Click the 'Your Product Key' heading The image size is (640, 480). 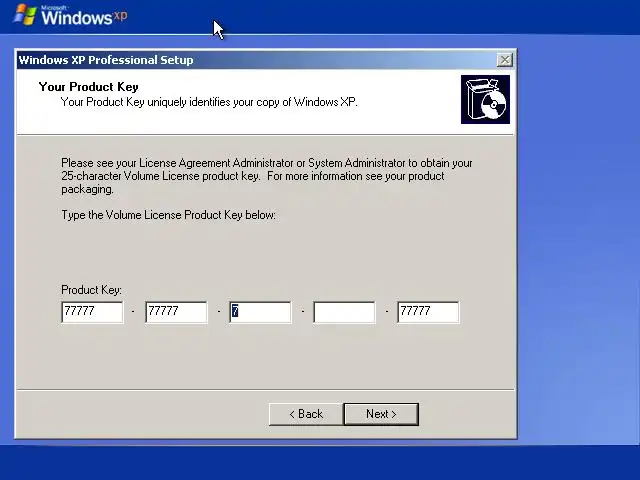tap(89, 87)
